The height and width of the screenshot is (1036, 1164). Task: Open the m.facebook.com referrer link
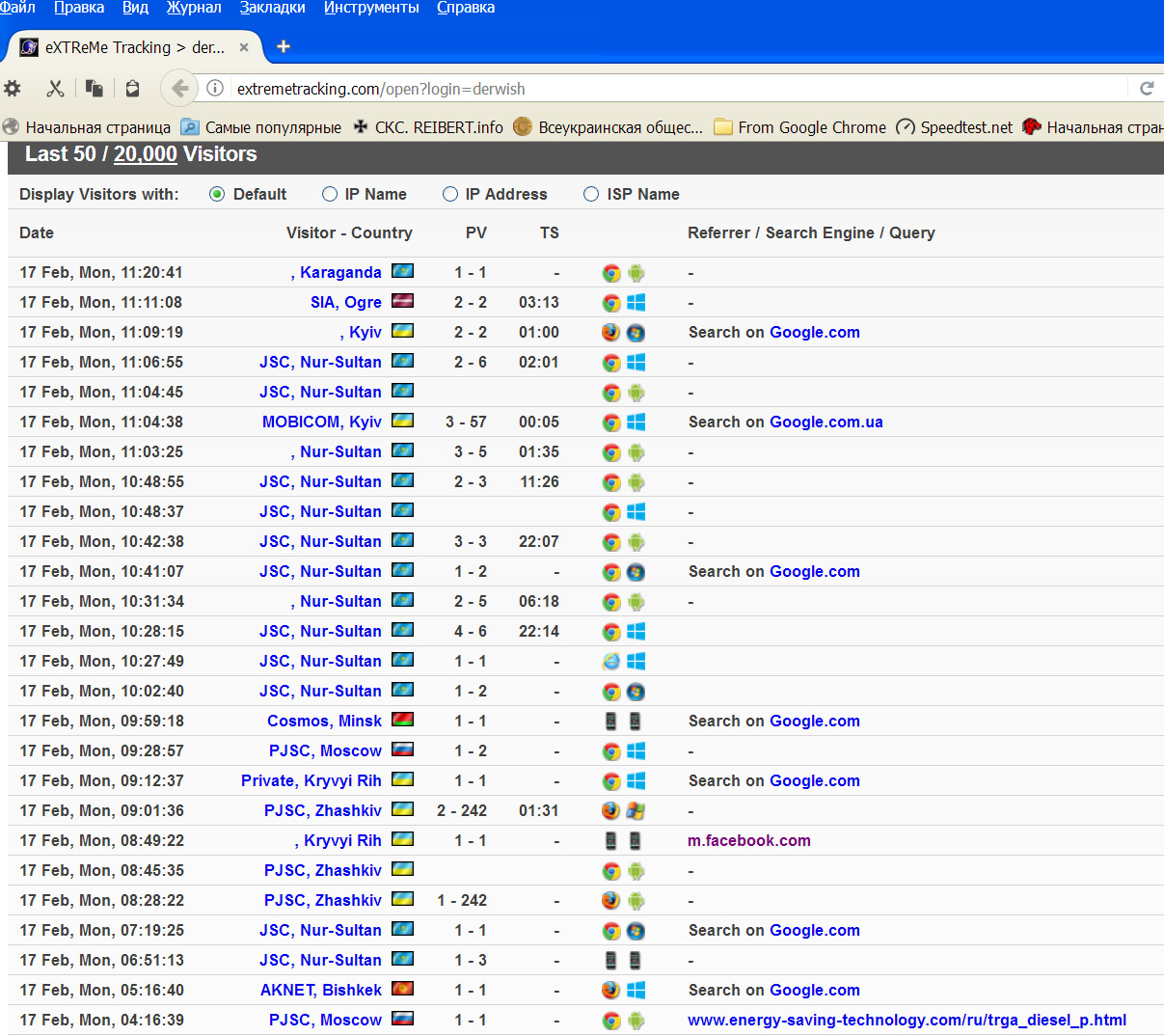coord(749,840)
